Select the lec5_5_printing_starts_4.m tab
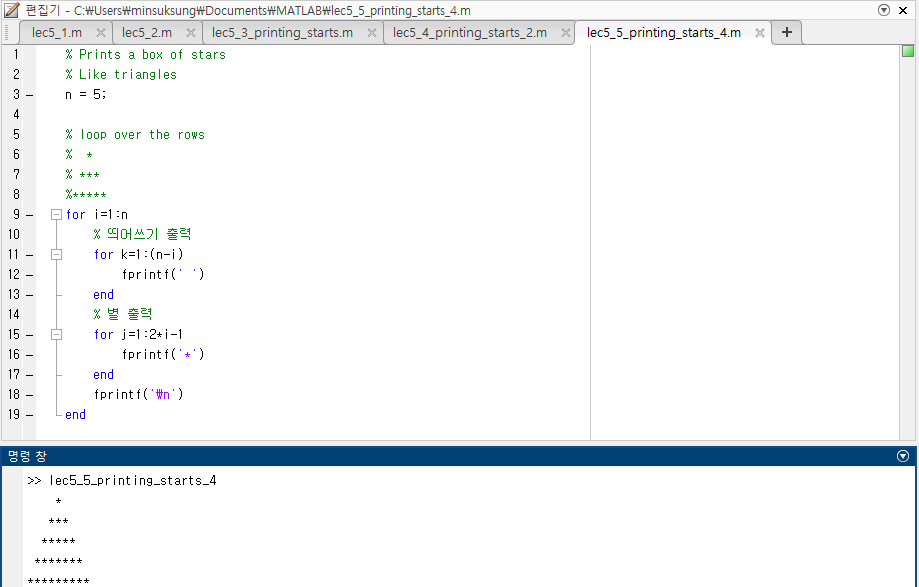The image size is (919, 587). click(663, 33)
